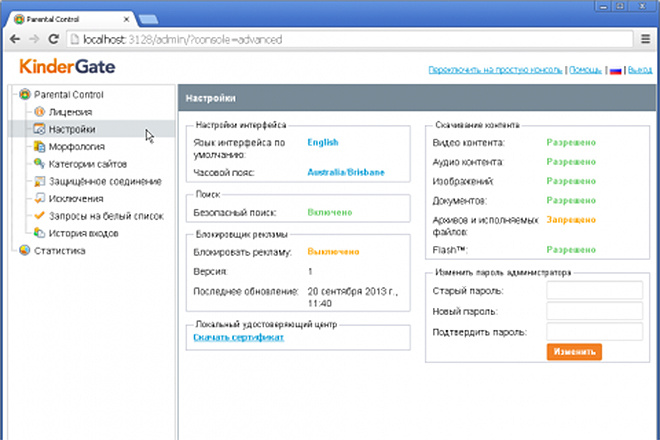Toggle Flash Разрешено value

(x=571, y=250)
